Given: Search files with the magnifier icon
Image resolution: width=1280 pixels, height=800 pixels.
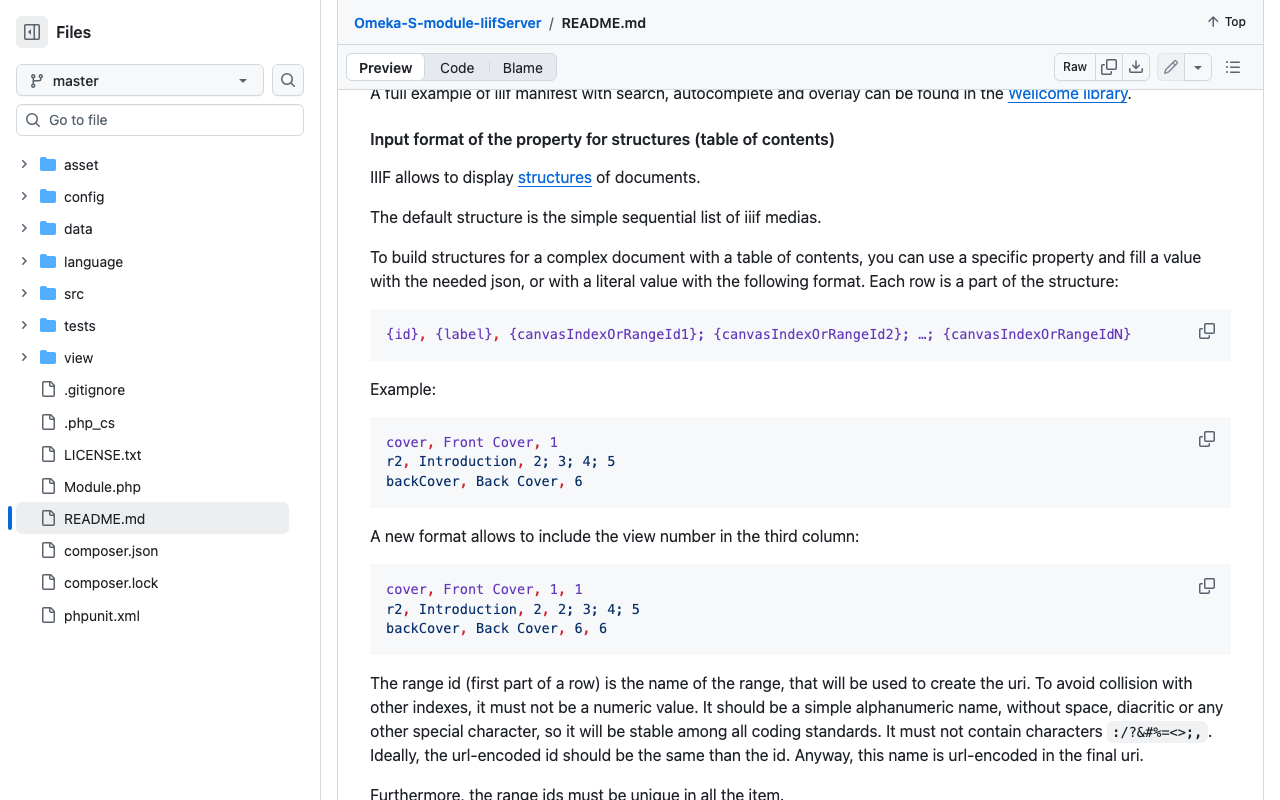Looking at the screenshot, I should (x=288, y=80).
